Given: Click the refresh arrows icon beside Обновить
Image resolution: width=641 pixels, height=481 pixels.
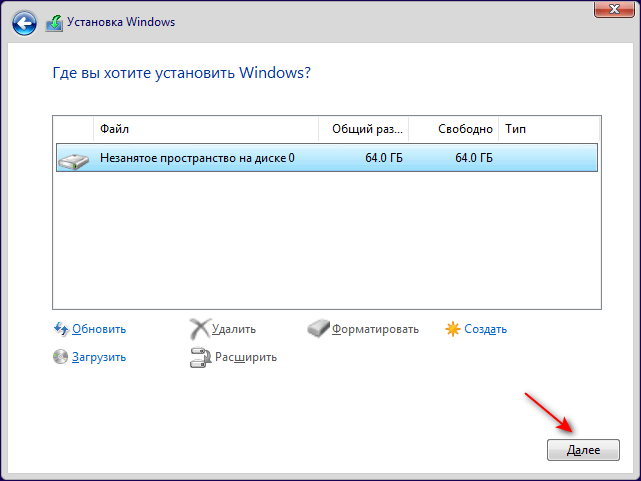Looking at the screenshot, I should (61, 329).
